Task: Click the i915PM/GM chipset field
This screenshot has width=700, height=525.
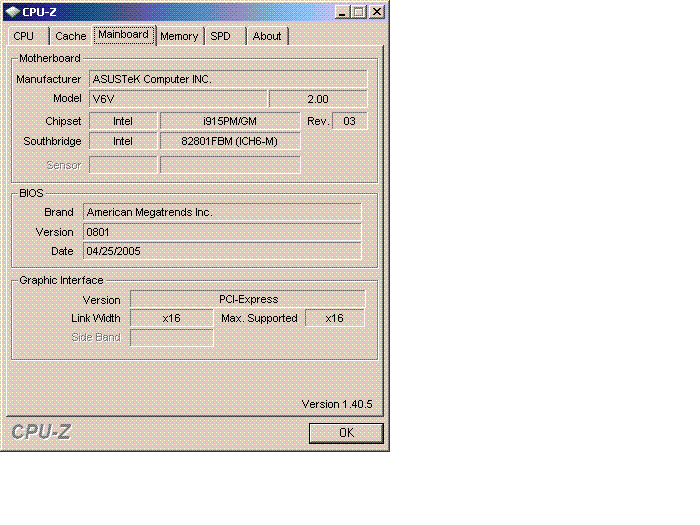Action: (230, 121)
